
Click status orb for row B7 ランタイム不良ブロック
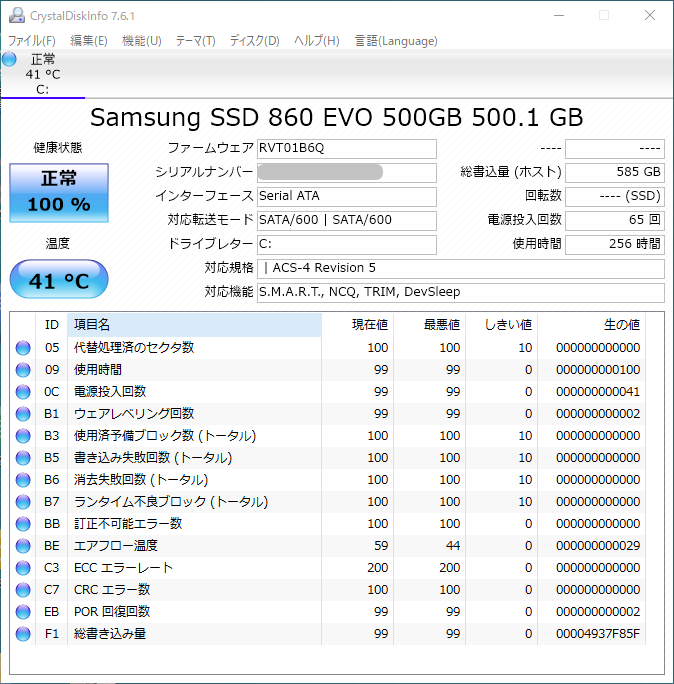click(23, 502)
